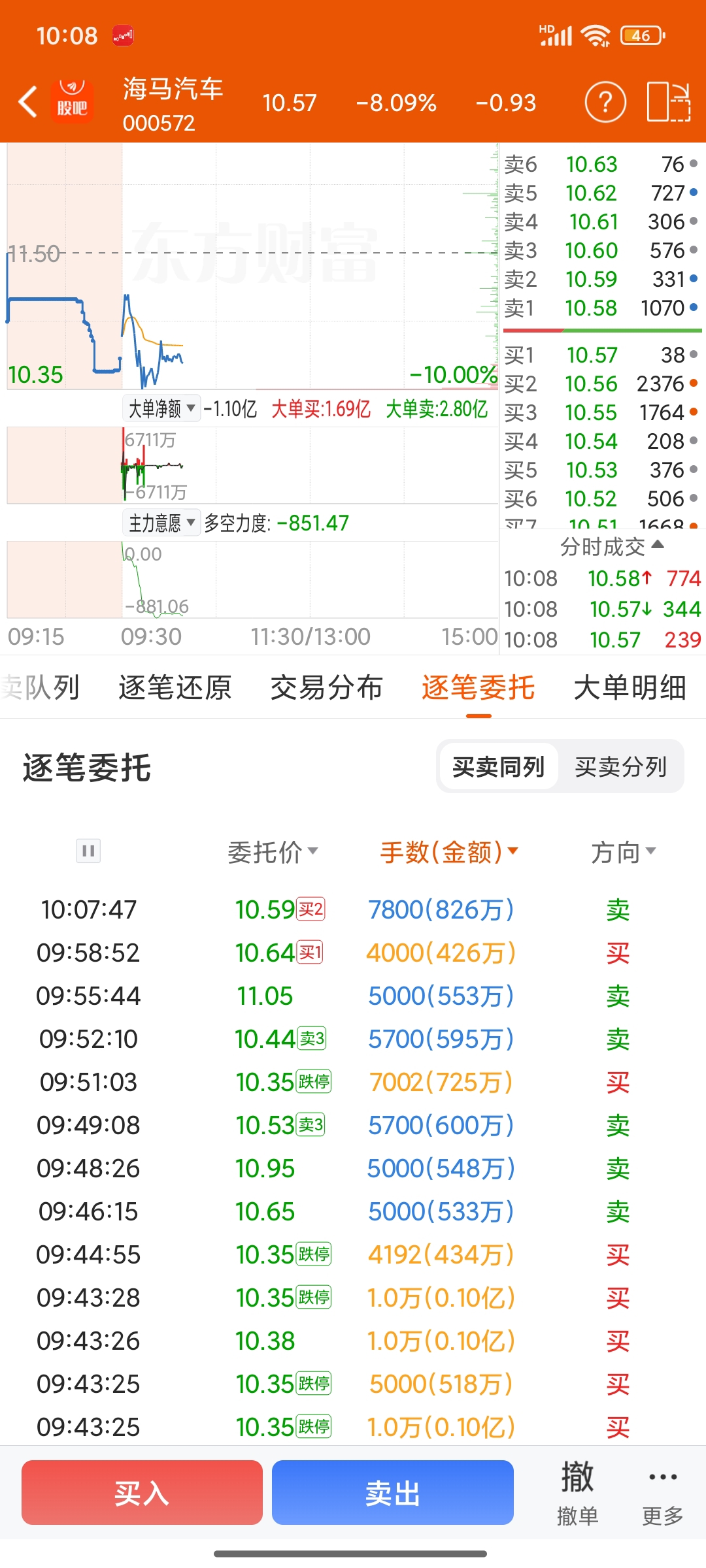
Task: Open the 09:58:52 buy order row
Action: (x=353, y=953)
